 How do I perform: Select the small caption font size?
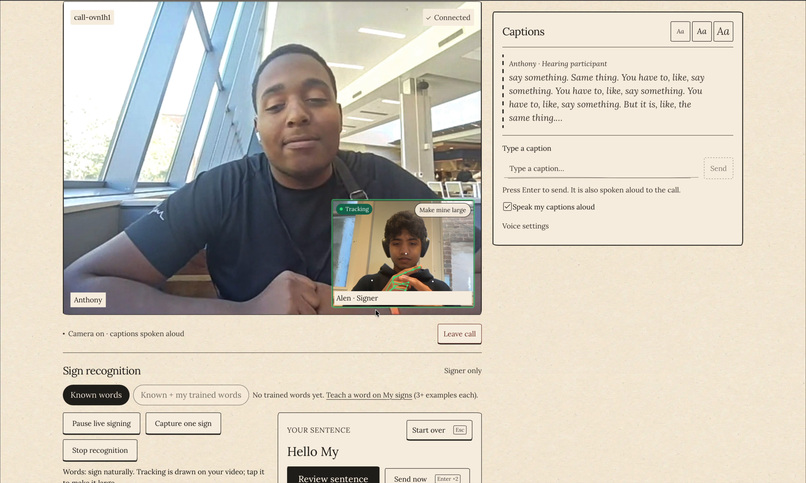(680, 31)
